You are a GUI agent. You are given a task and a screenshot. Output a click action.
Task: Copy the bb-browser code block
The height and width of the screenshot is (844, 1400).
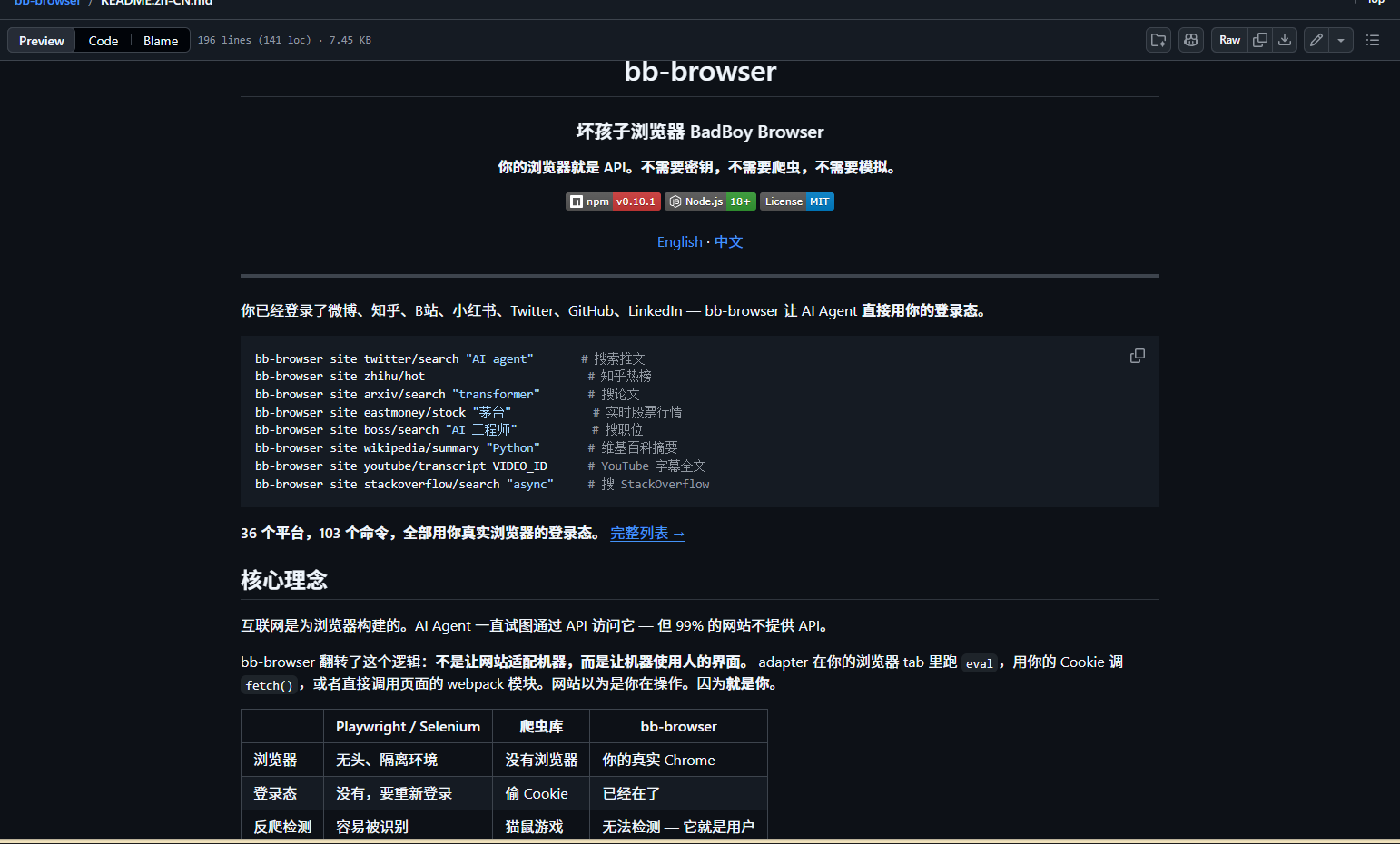(x=1137, y=356)
